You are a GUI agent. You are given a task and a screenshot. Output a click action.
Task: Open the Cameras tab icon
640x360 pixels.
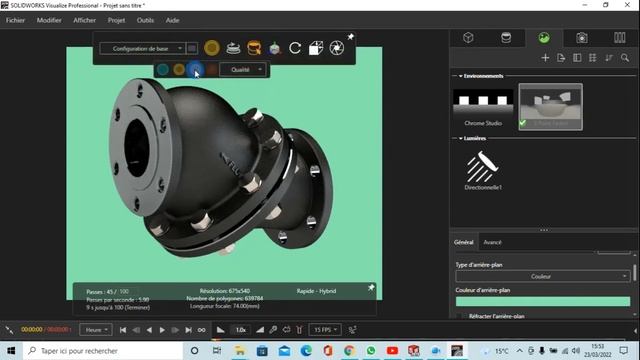click(582, 38)
